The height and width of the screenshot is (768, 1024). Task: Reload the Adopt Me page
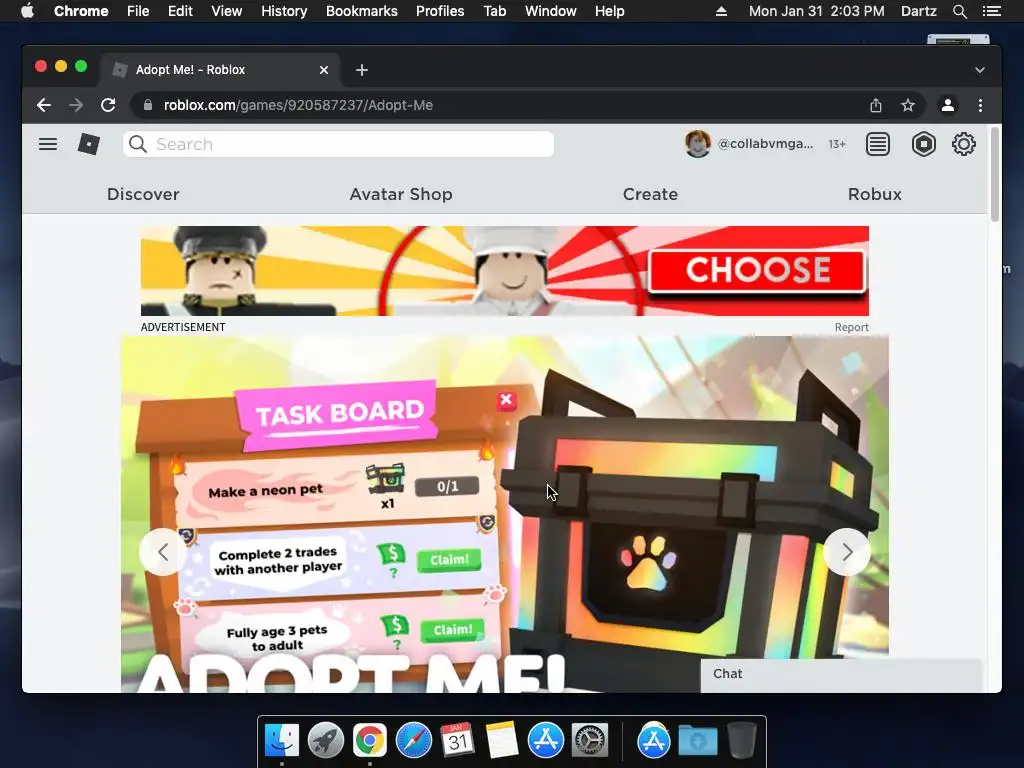[x=108, y=105]
